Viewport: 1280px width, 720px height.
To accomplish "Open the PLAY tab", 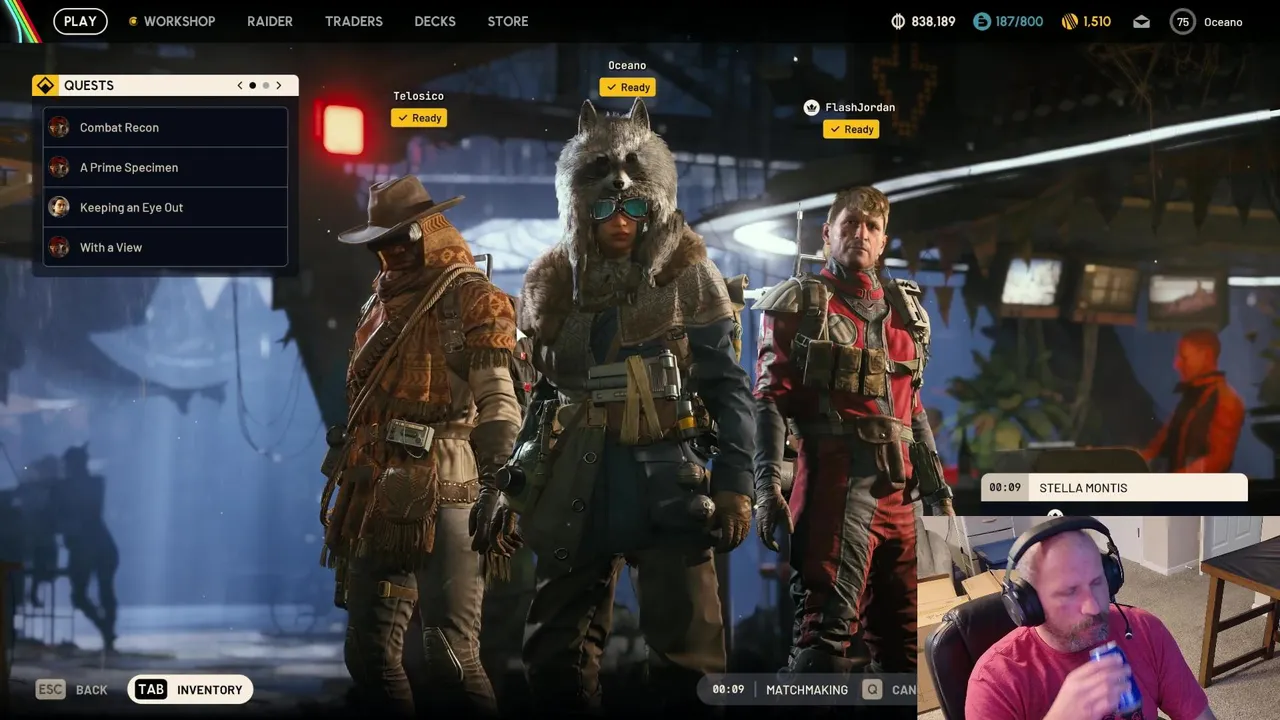I will (x=80, y=21).
